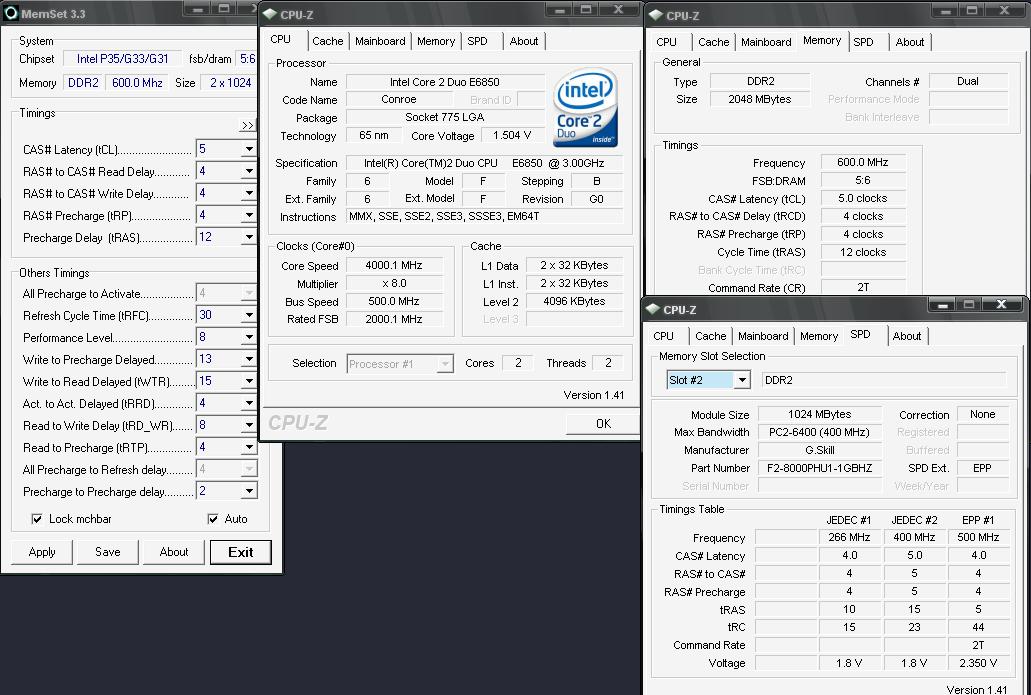
Task: Open the Precharge Delay (tRAS) dropdown
Action: click(x=248, y=238)
